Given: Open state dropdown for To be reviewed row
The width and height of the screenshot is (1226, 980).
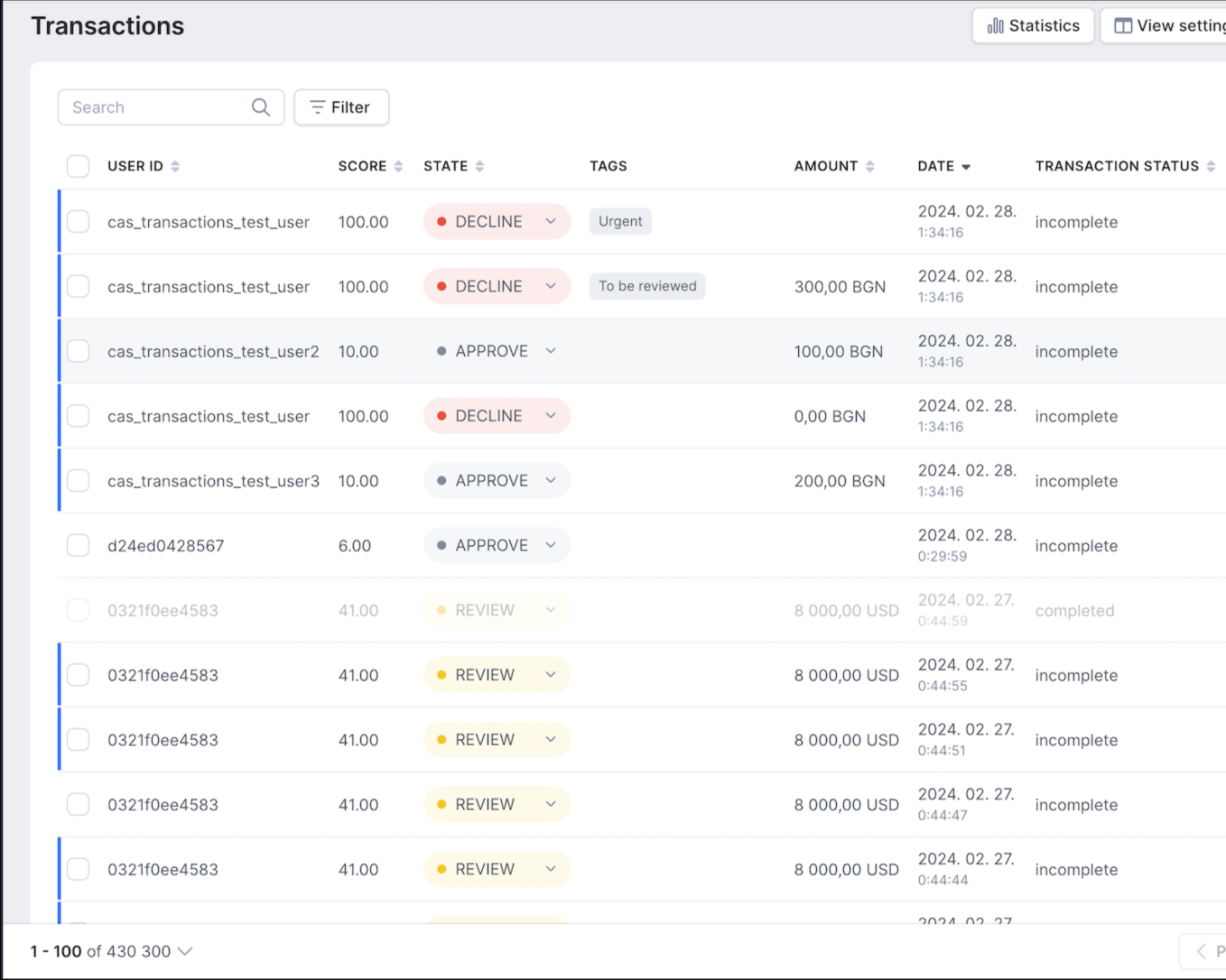Looking at the screenshot, I should [497, 287].
